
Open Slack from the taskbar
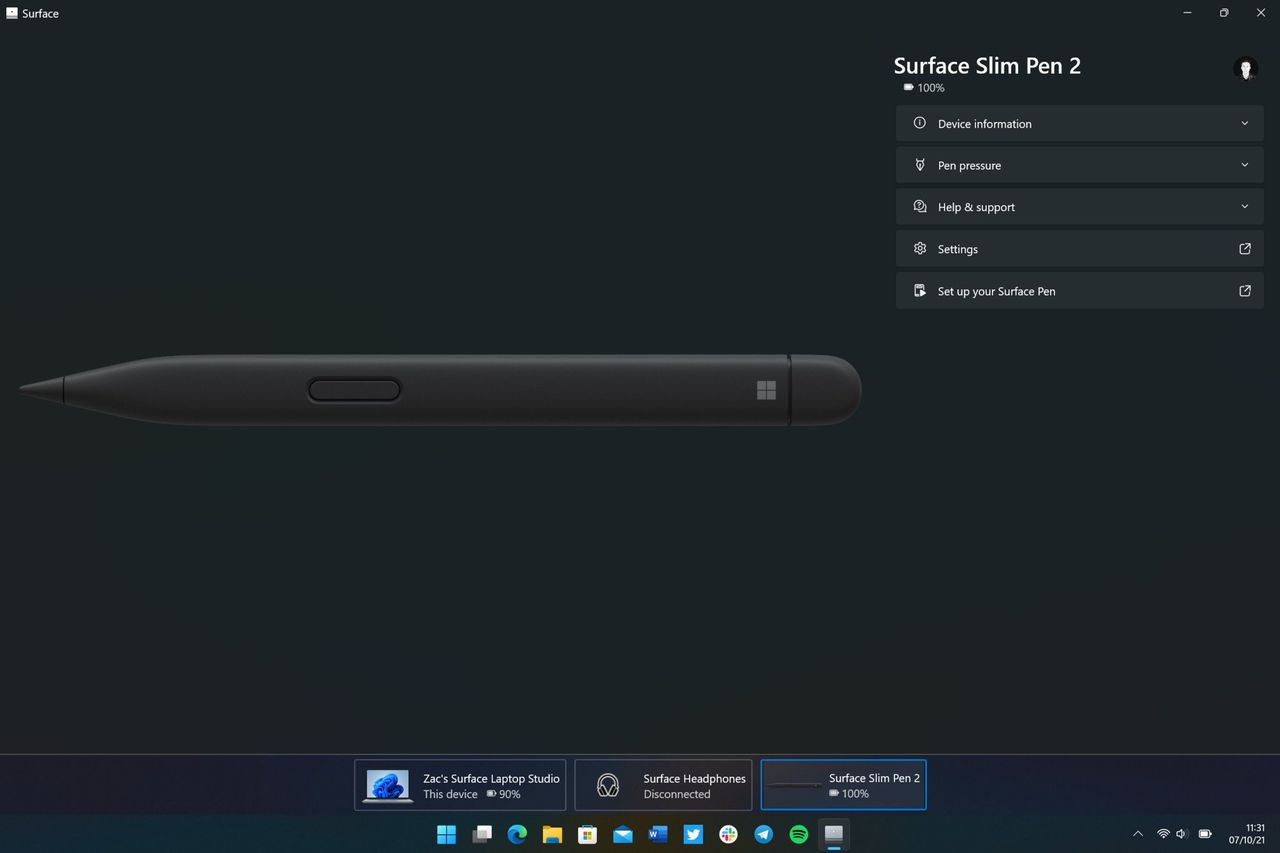pos(728,834)
